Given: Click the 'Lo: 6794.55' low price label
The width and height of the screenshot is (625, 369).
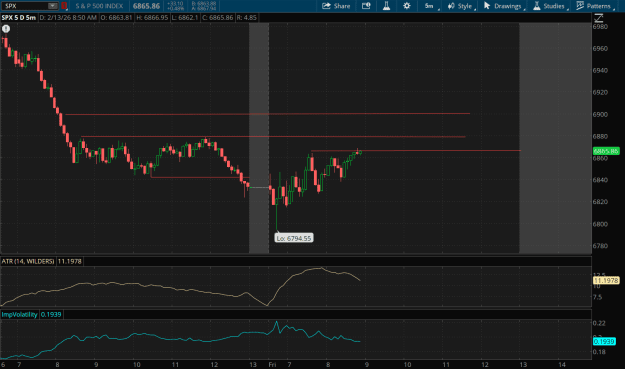Looking at the screenshot, I should tap(294, 238).
